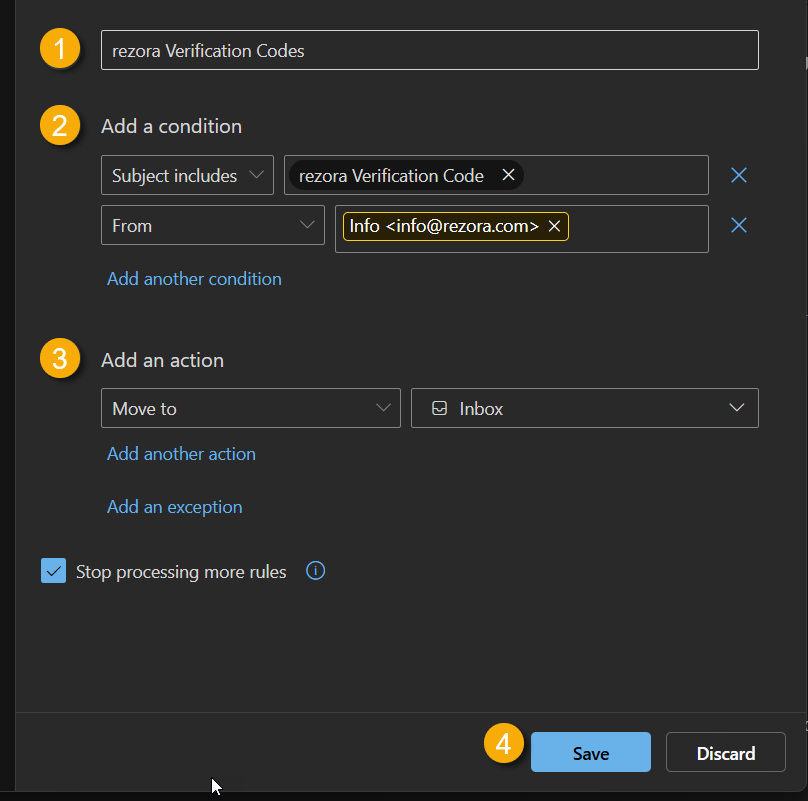The image size is (808, 801).
Task: Discard the rule changes
Action: click(x=726, y=752)
